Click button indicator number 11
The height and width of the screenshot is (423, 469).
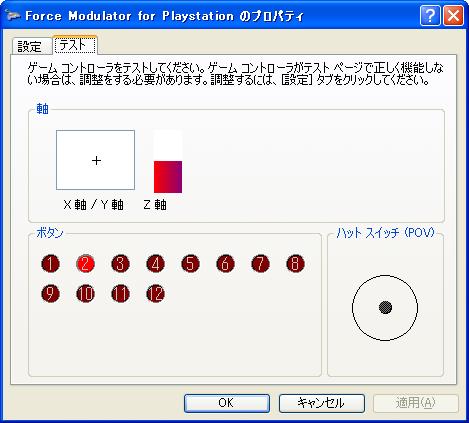click(120, 294)
